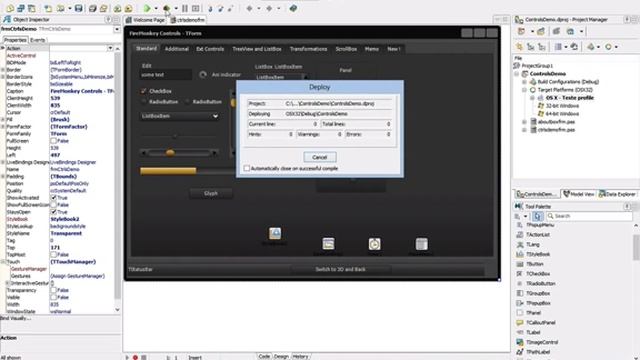Click the green Run arrow icon
Screen dimensions: 640x360
tap(147, 8)
